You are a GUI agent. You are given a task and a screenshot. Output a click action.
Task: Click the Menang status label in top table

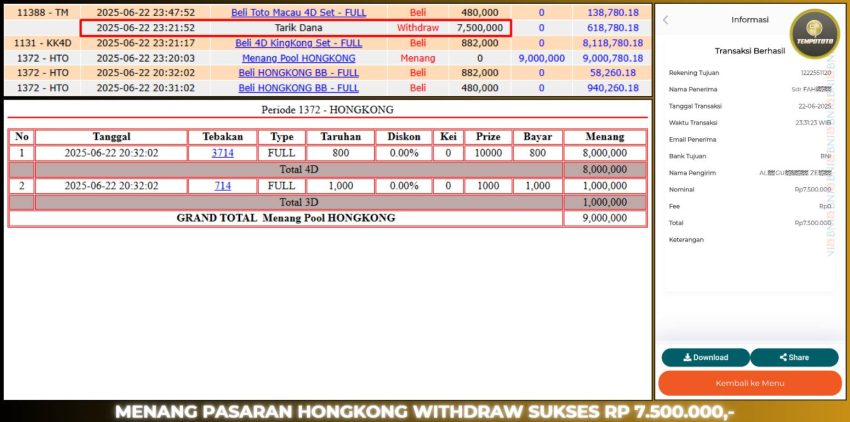pyautogui.click(x=417, y=58)
